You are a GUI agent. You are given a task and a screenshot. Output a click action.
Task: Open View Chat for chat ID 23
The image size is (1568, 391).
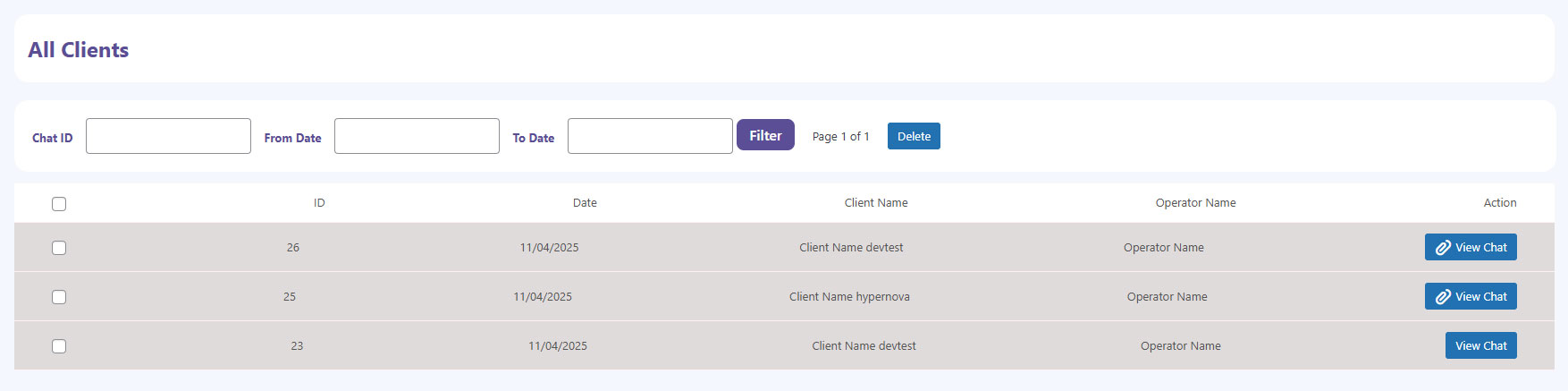1480,346
